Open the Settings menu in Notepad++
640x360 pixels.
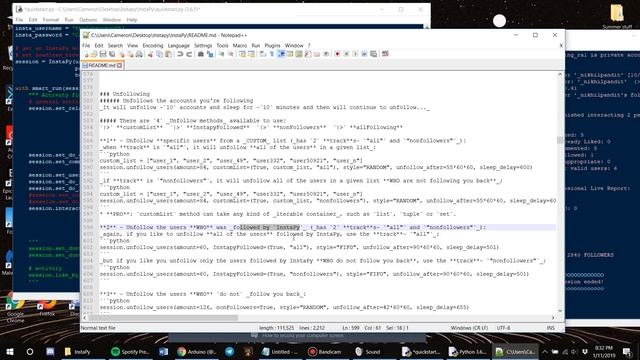tap(203, 45)
